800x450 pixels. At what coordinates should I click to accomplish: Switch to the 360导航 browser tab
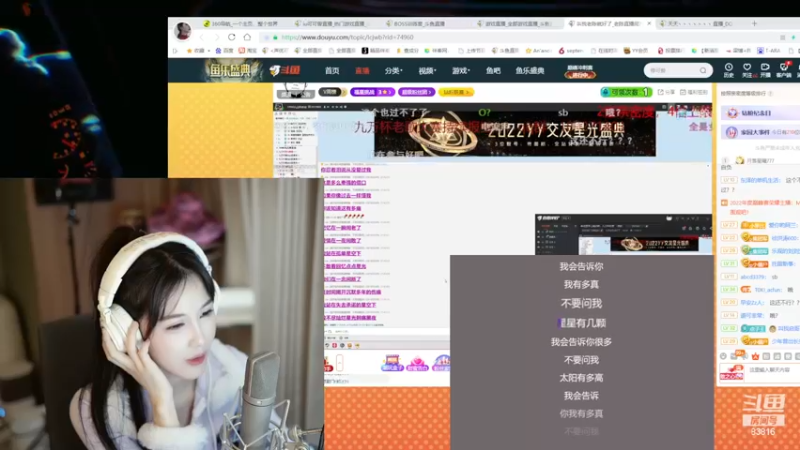[240, 23]
